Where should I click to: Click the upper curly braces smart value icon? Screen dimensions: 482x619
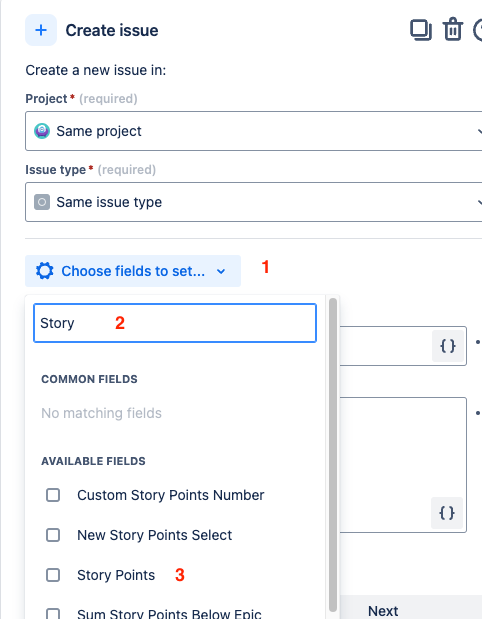tap(448, 346)
